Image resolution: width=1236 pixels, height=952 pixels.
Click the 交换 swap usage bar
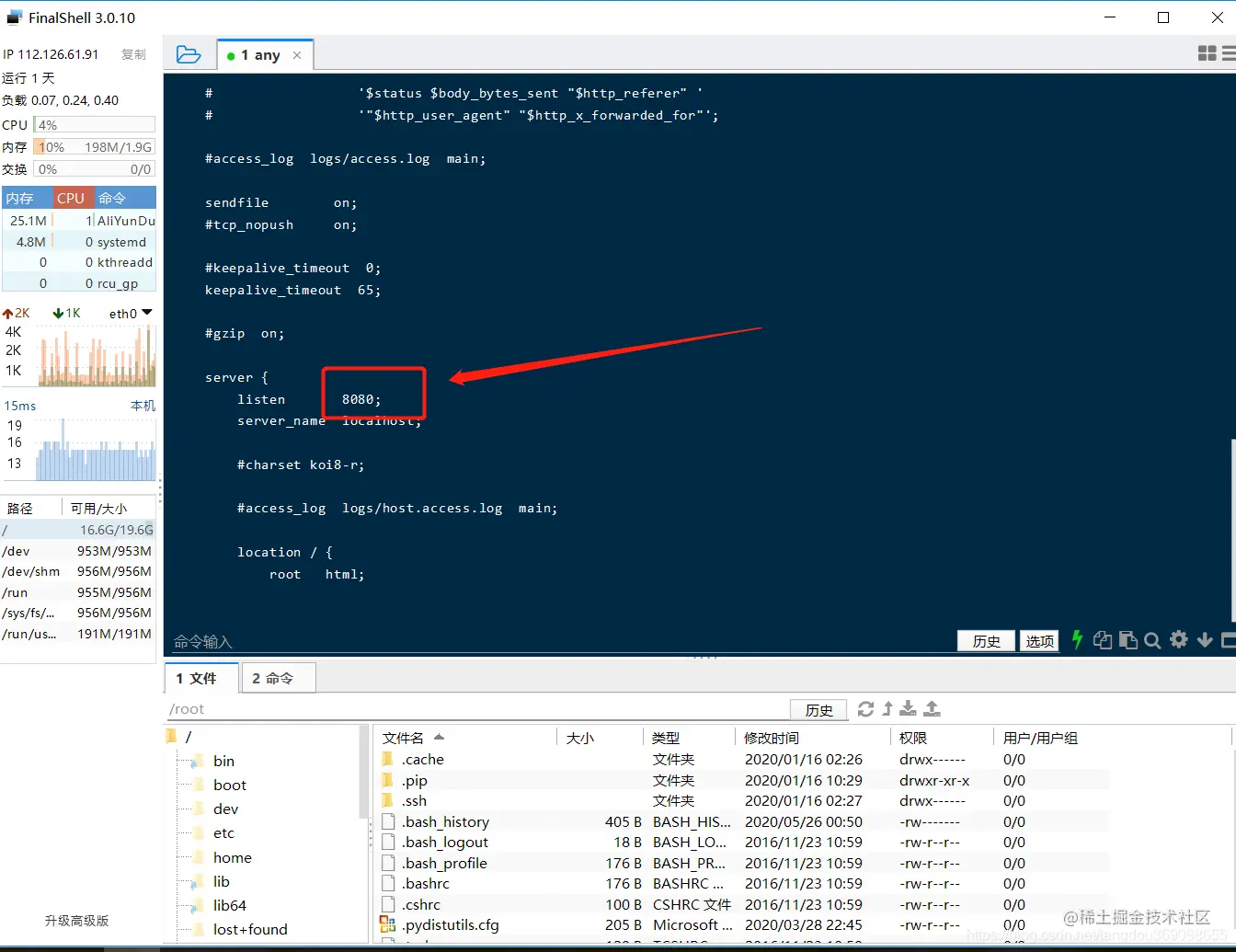point(95,169)
